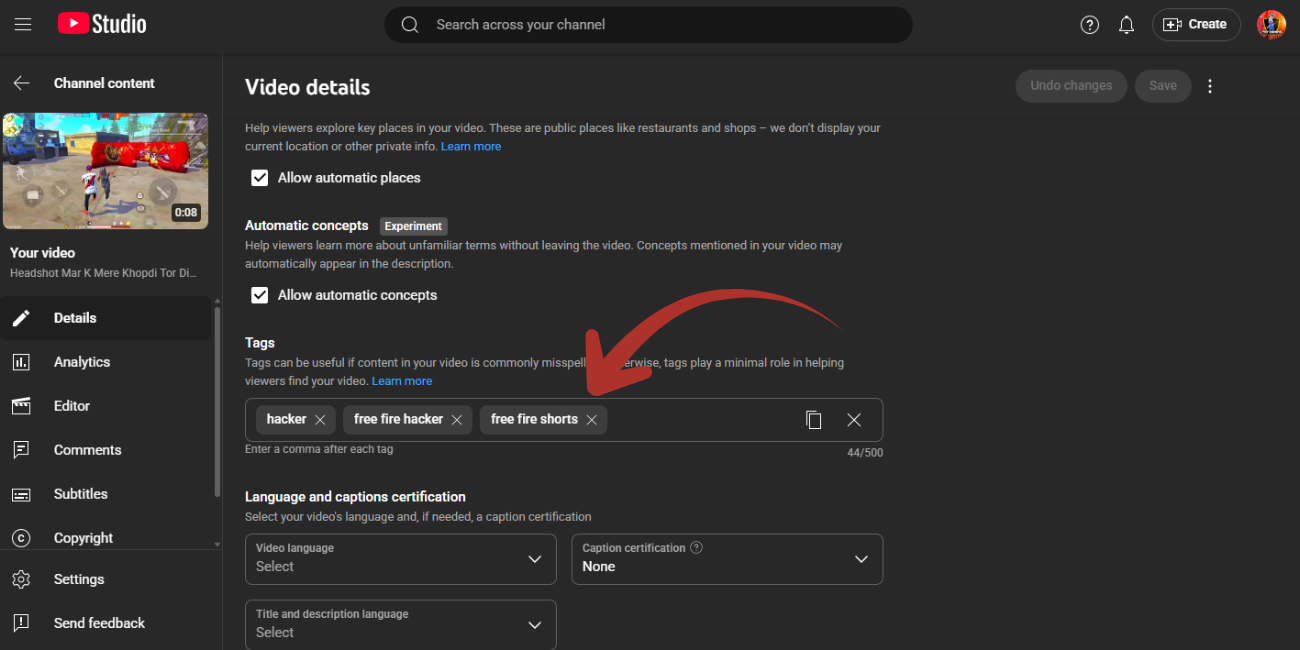Uncheck Allow automatic places
The height and width of the screenshot is (650, 1300).
(259, 177)
